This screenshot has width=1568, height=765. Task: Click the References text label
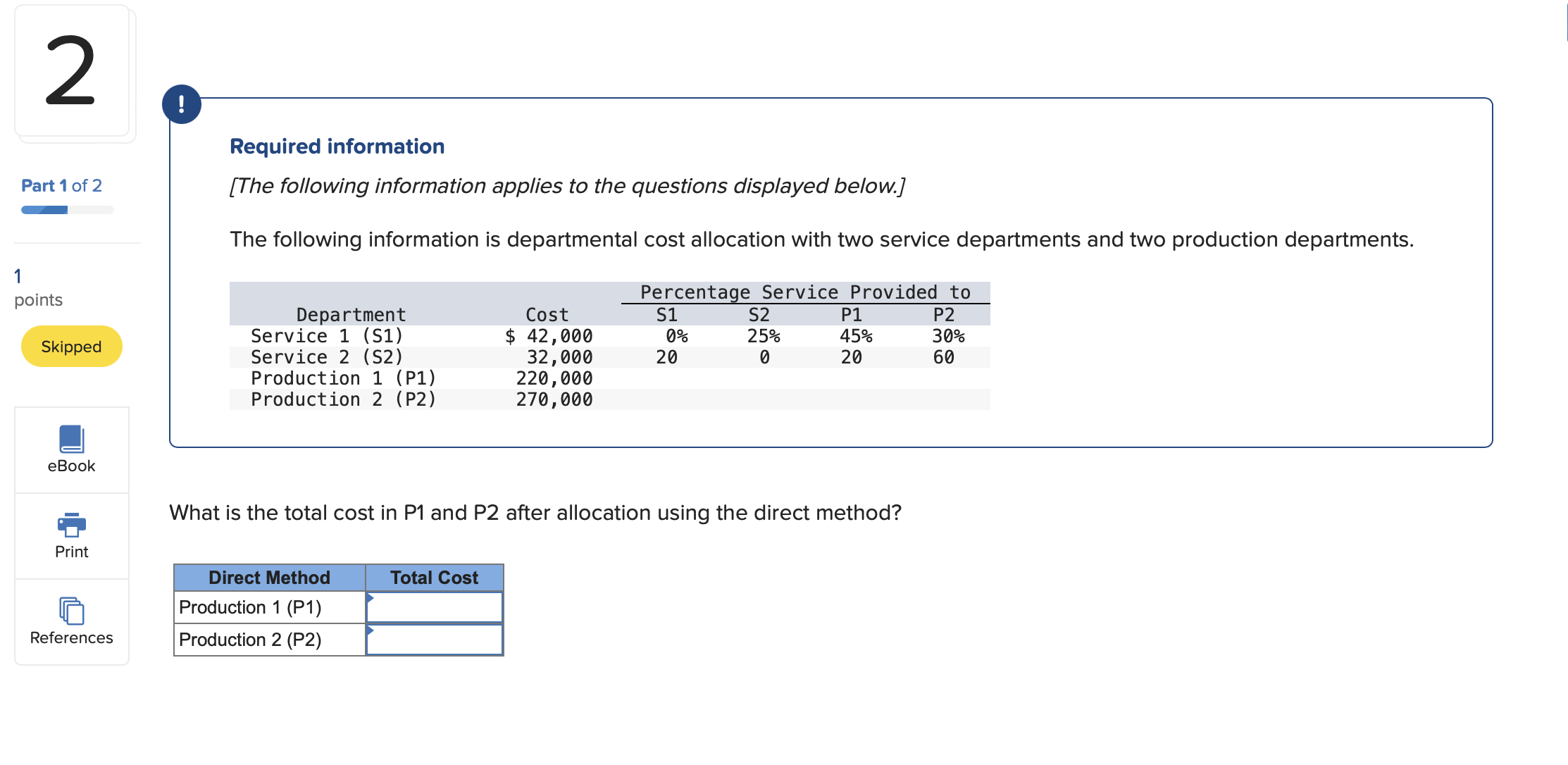coord(71,637)
